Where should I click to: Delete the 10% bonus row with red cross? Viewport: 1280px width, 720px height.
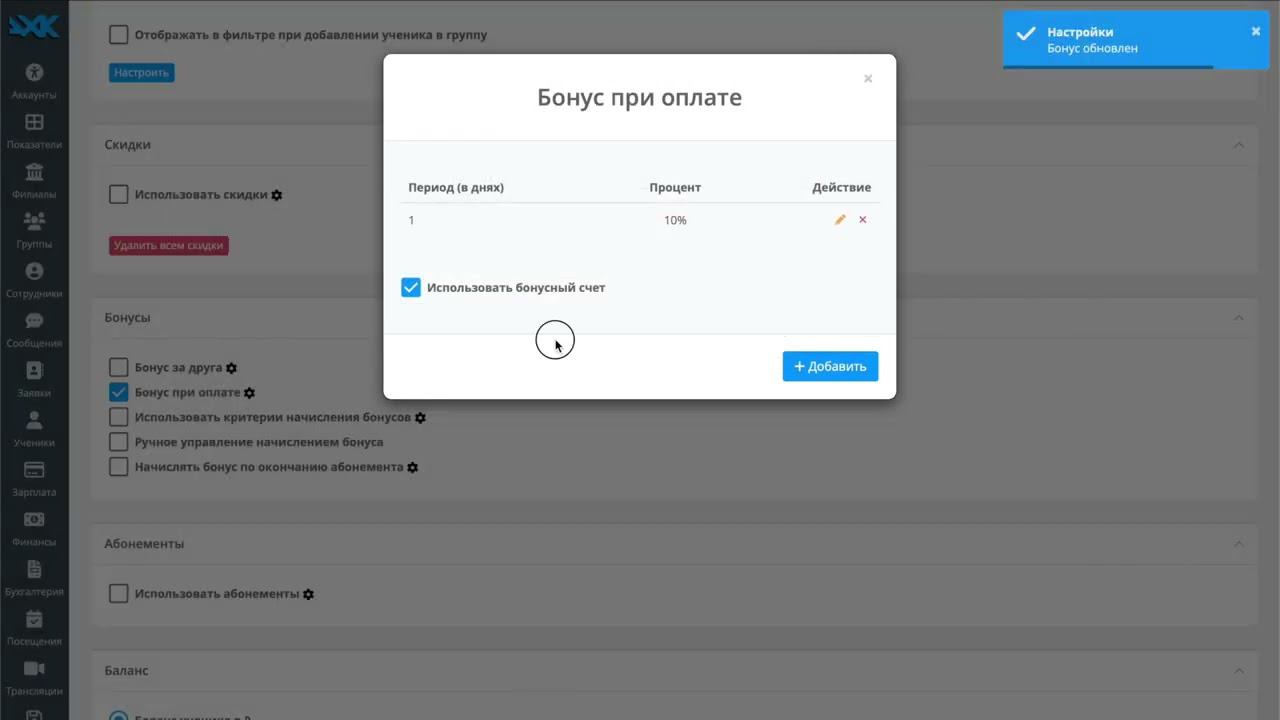click(863, 220)
